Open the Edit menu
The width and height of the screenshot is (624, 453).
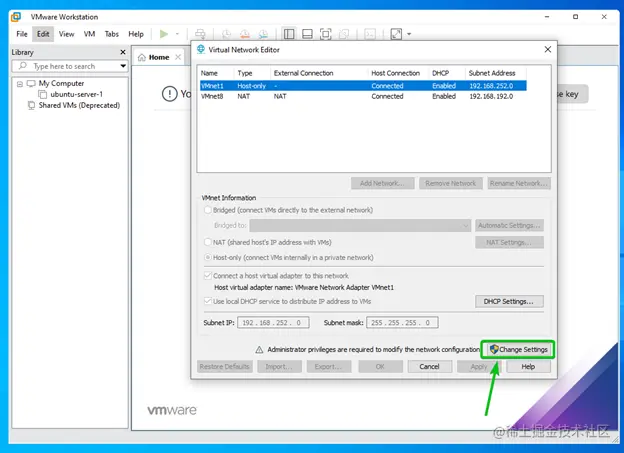(43, 34)
